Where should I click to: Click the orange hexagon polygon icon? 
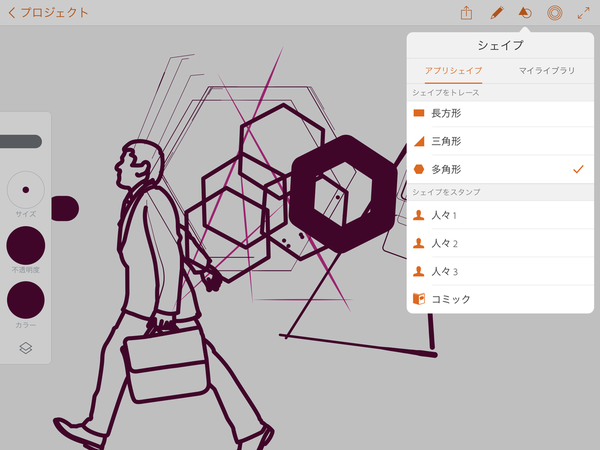[x=419, y=169]
